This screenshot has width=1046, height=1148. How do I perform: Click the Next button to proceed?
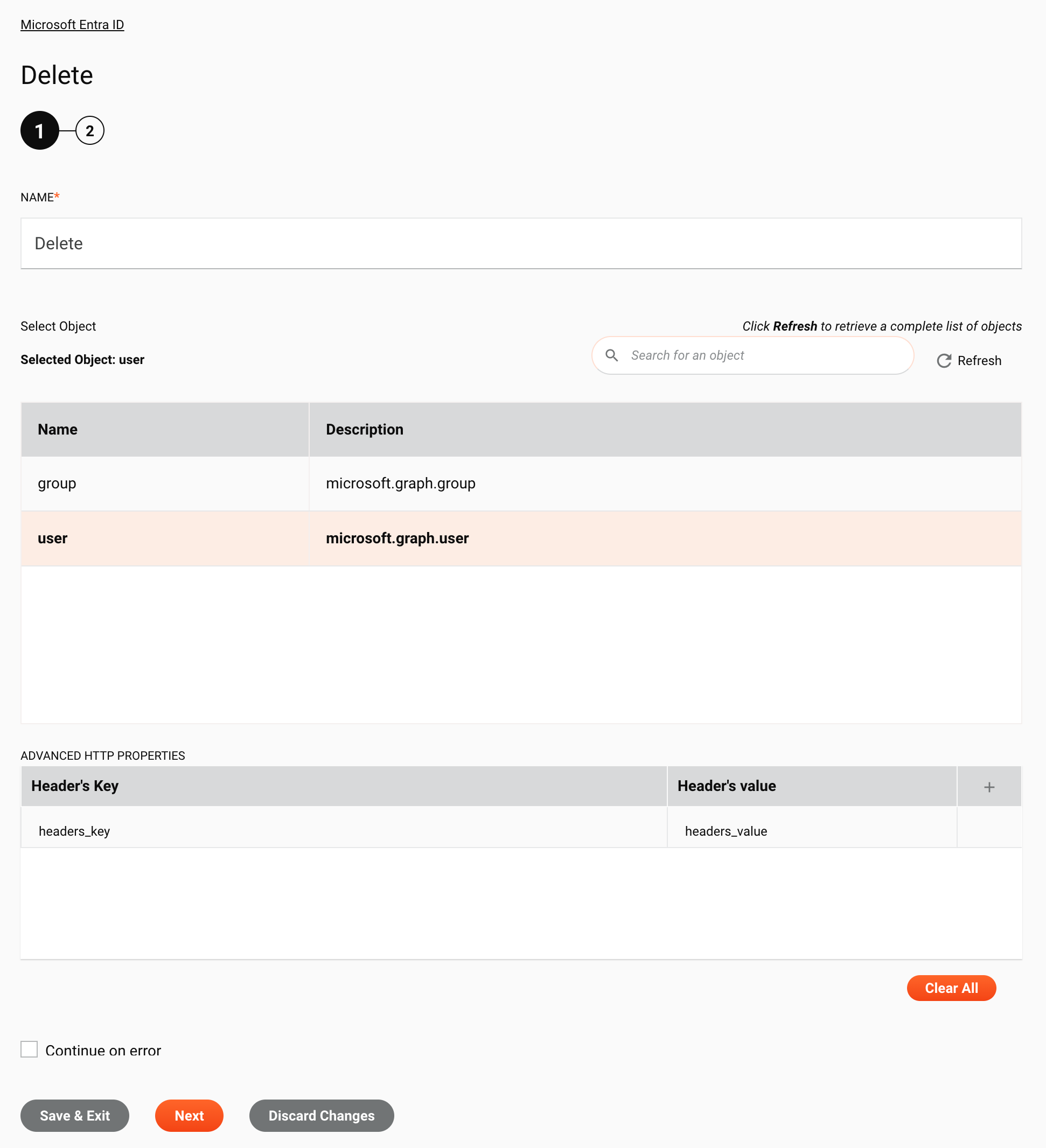(x=189, y=1115)
